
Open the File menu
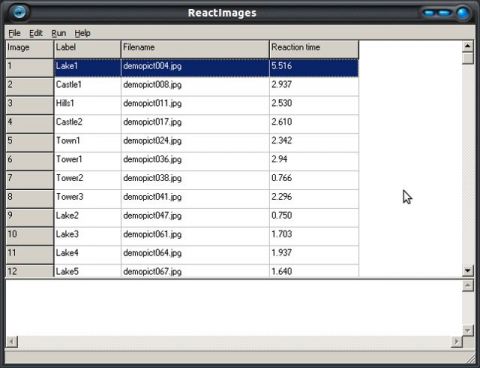[14, 33]
